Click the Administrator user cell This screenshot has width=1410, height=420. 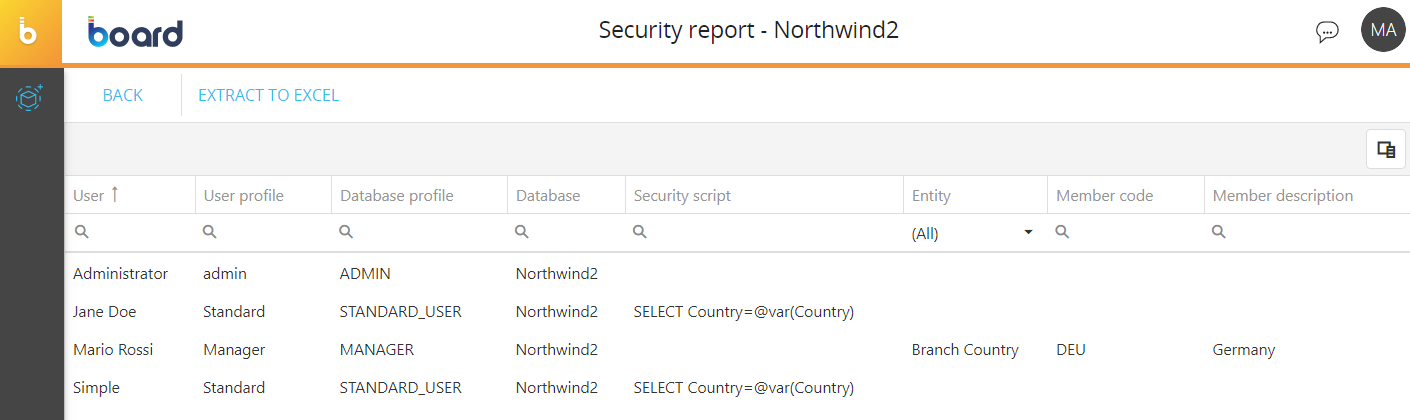pyautogui.click(x=120, y=274)
